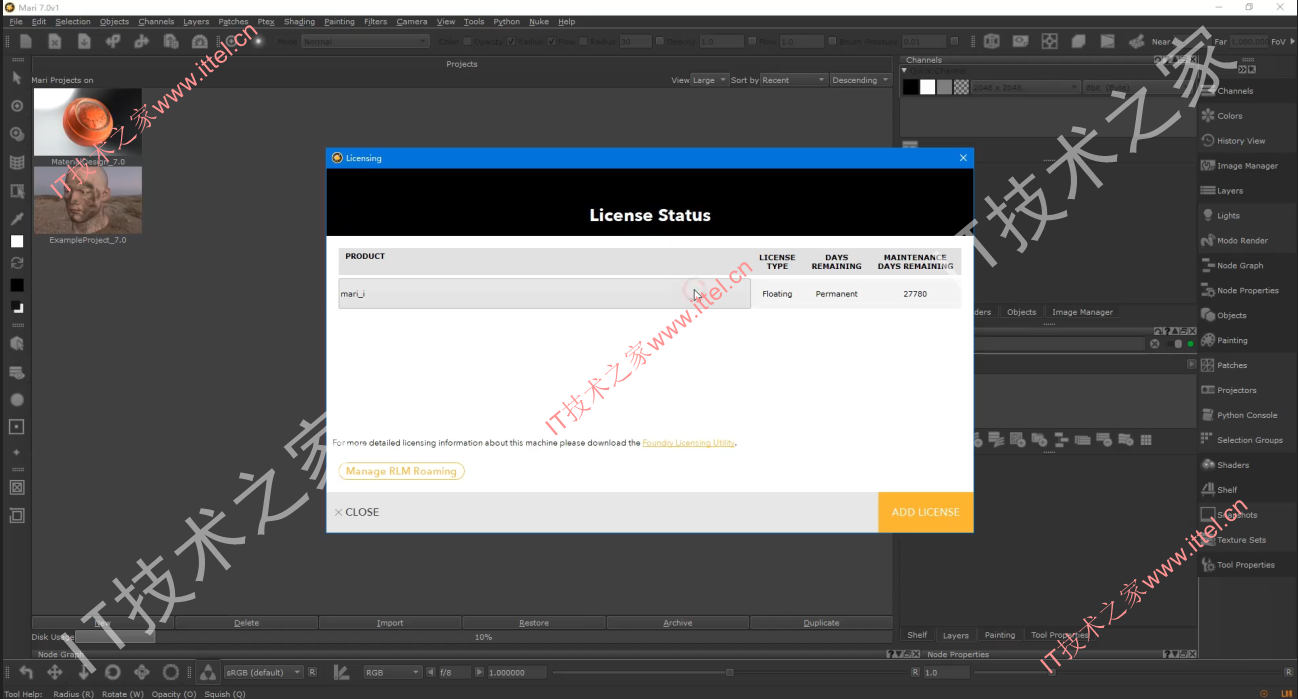Click the undo arrow icon in bottom toolbar
Screen dimensions: 1298x699
pyautogui.click(x=26, y=672)
